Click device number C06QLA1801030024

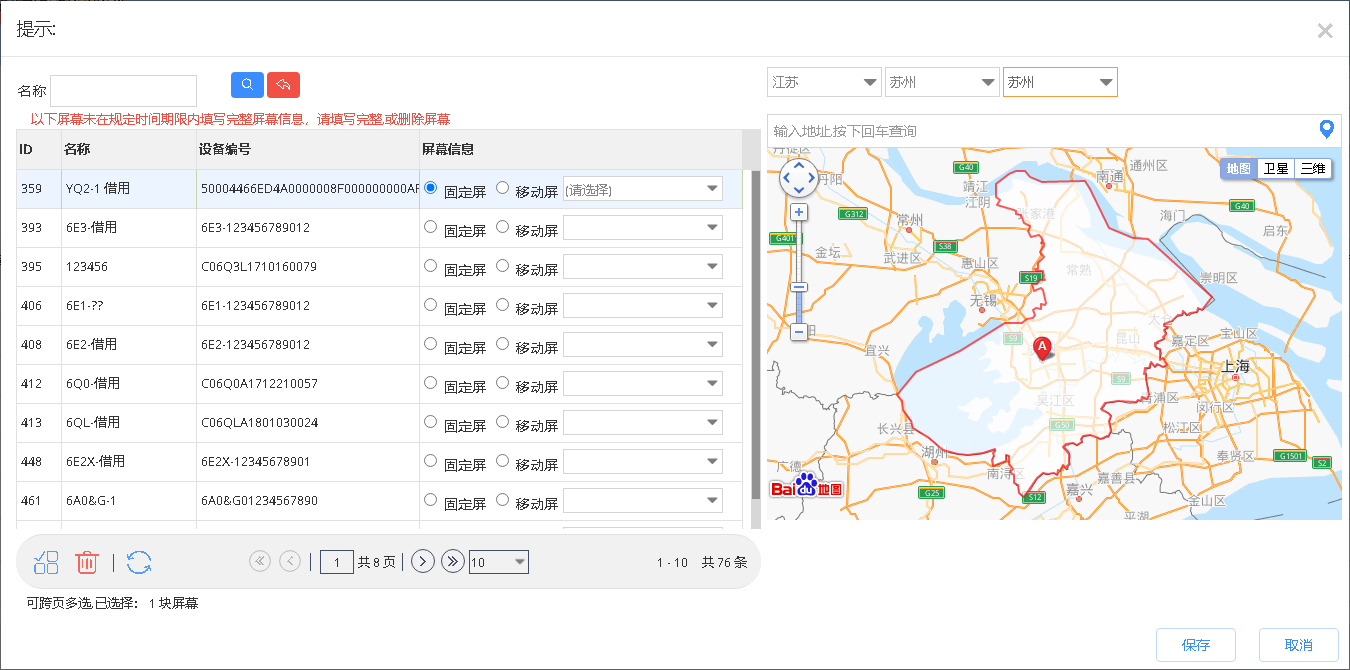[259, 423]
